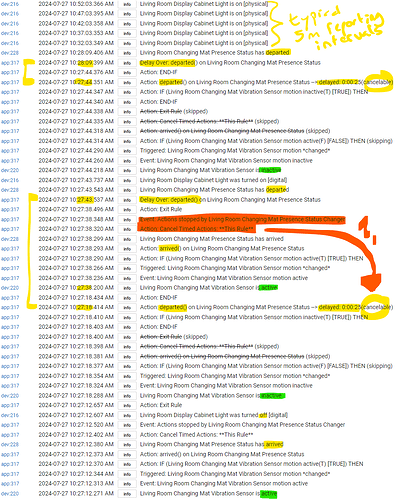Screen dimensions: 407x500
Task: Open the dev:228 link at 10:27:12.380
Action: point(10,445)
